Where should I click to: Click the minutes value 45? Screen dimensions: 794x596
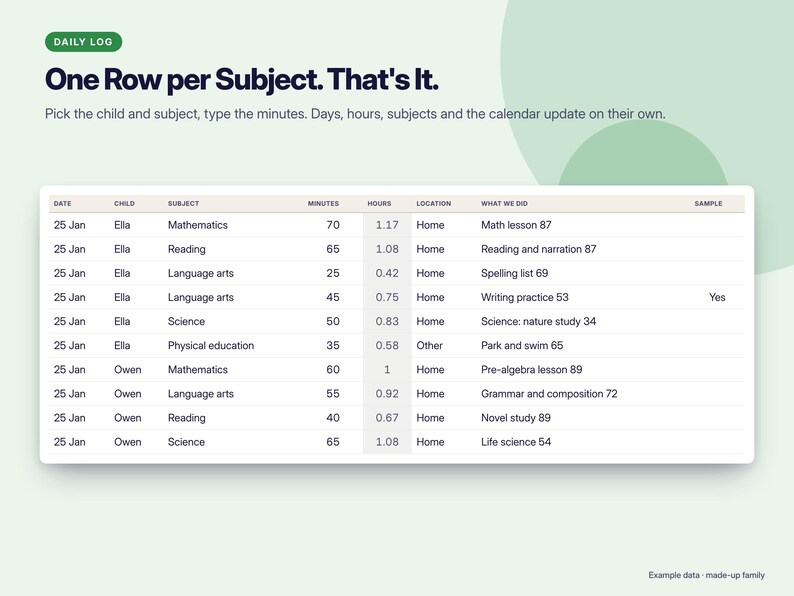333,297
